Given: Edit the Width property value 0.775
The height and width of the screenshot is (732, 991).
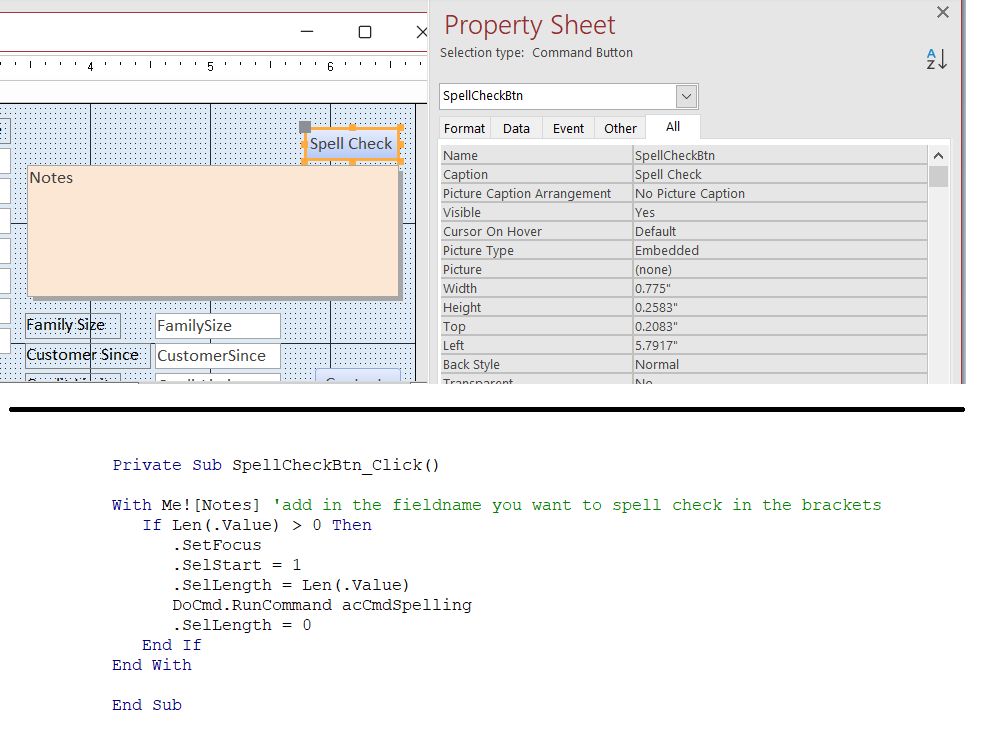Looking at the screenshot, I should click(780, 288).
